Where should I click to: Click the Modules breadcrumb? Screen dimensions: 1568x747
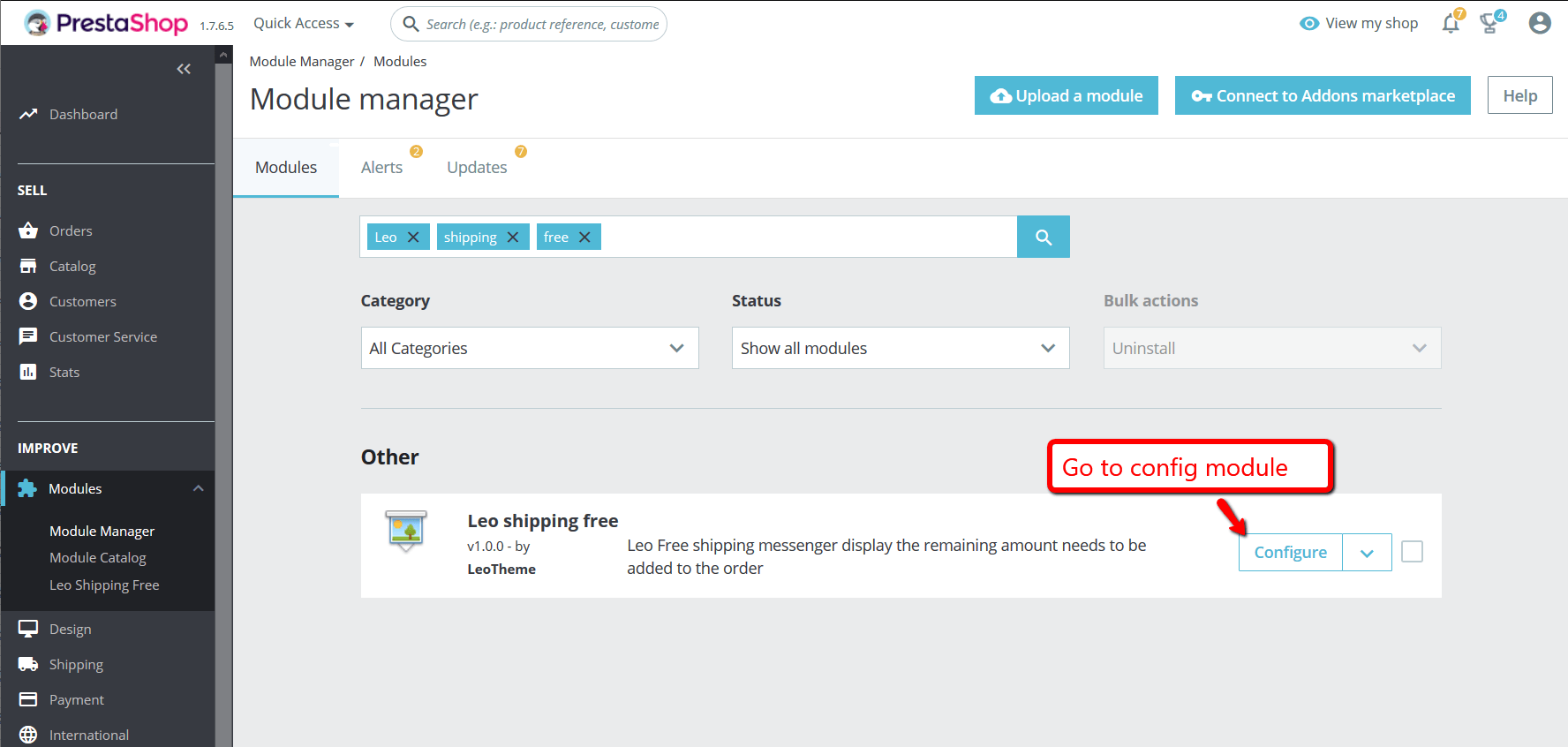click(x=400, y=62)
